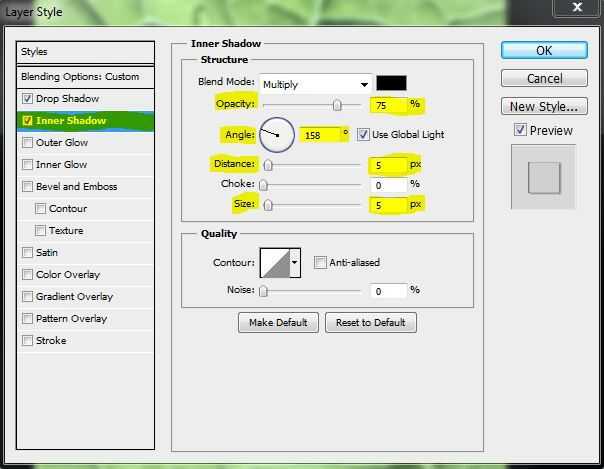Click the Cancel button

coord(544,79)
